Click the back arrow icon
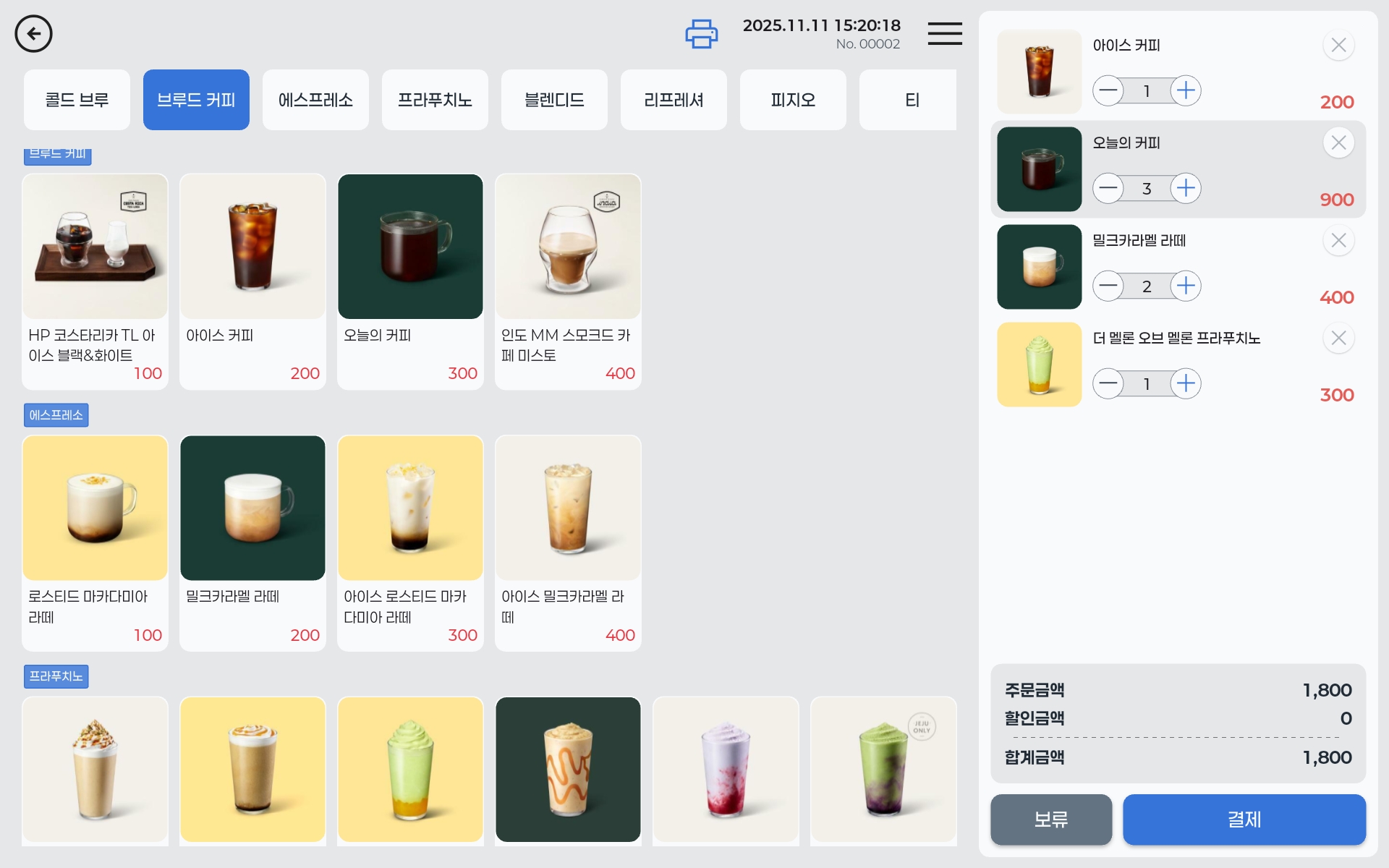The width and height of the screenshot is (1389, 868). point(33,33)
